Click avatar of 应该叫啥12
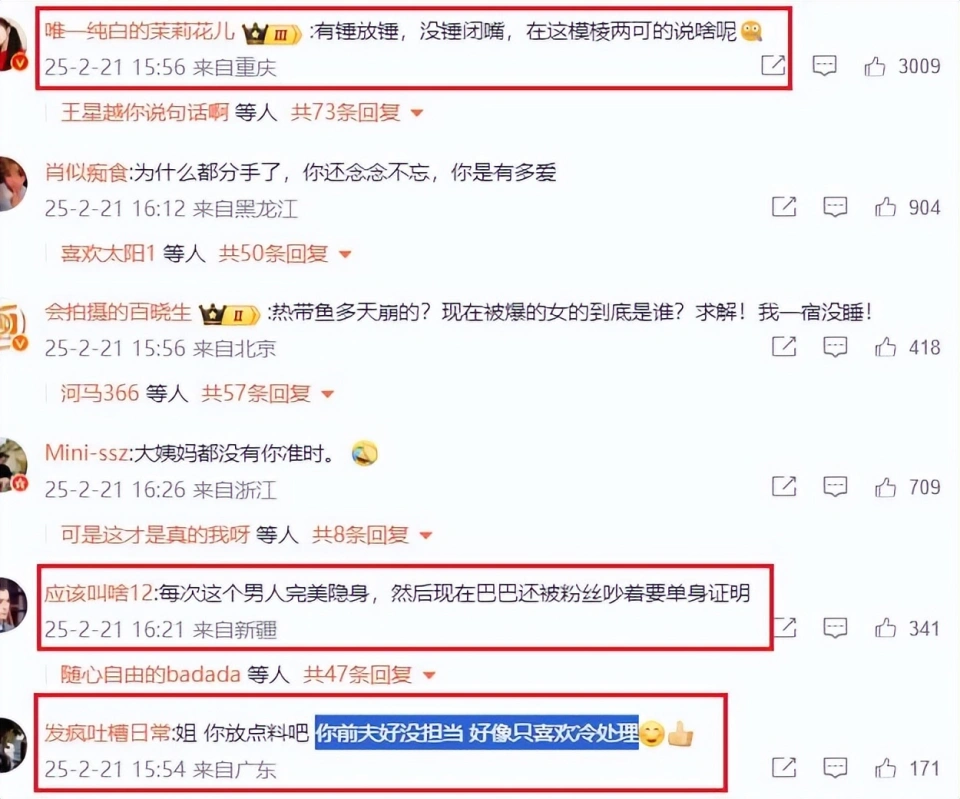The height and width of the screenshot is (799, 960). [x=12, y=605]
